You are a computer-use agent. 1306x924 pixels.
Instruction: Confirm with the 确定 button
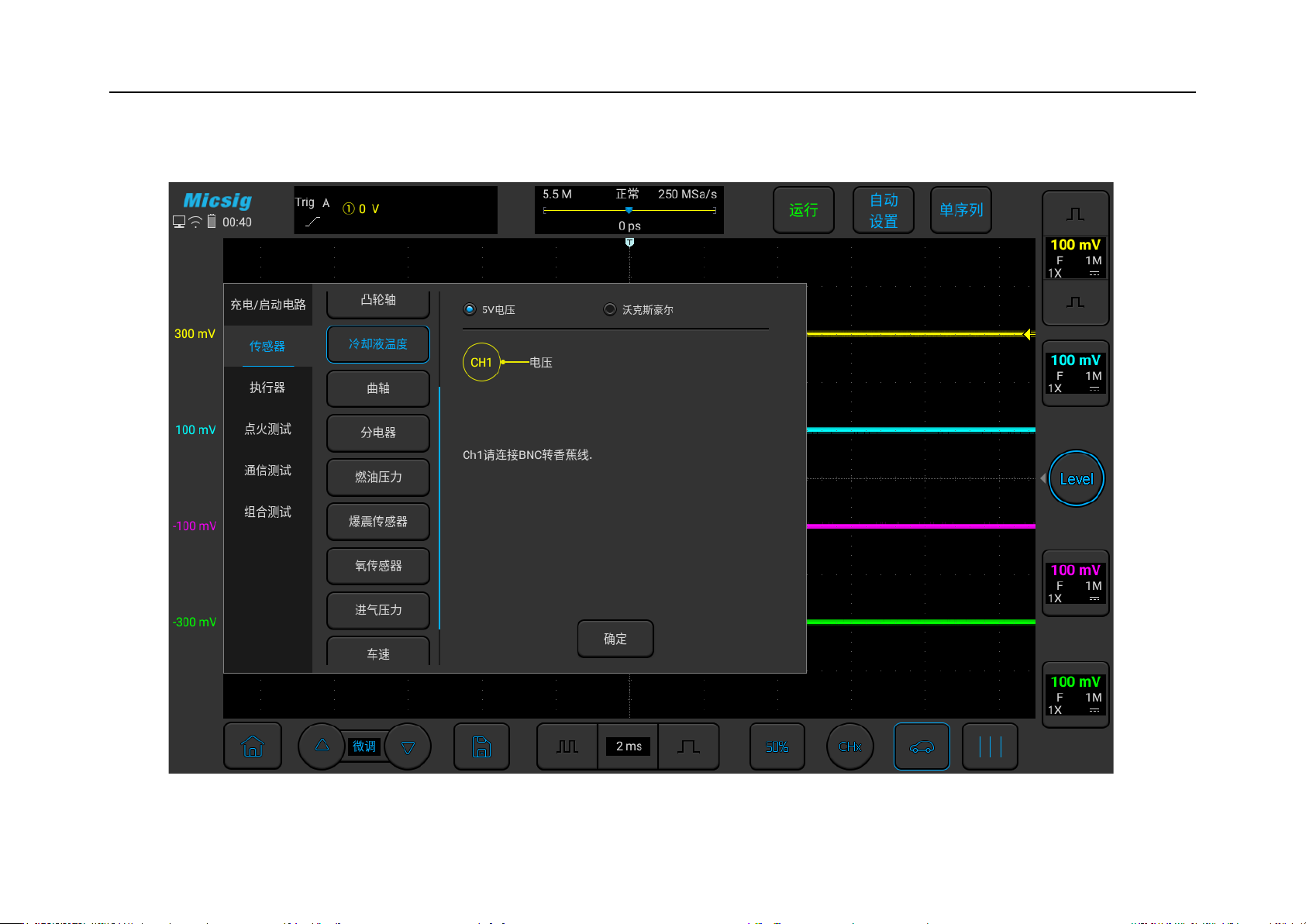(x=615, y=639)
